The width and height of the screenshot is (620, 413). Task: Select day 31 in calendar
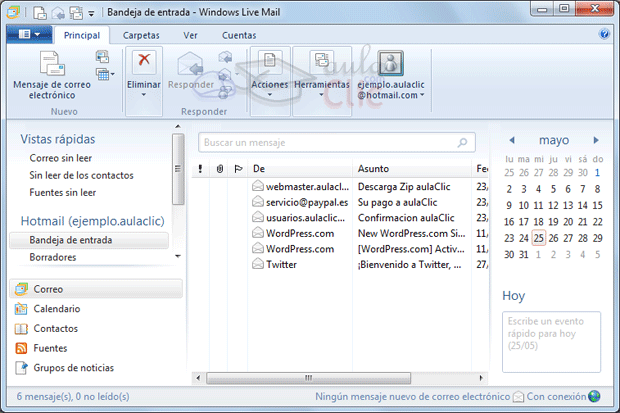pyautogui.click(x=524, y=254)
